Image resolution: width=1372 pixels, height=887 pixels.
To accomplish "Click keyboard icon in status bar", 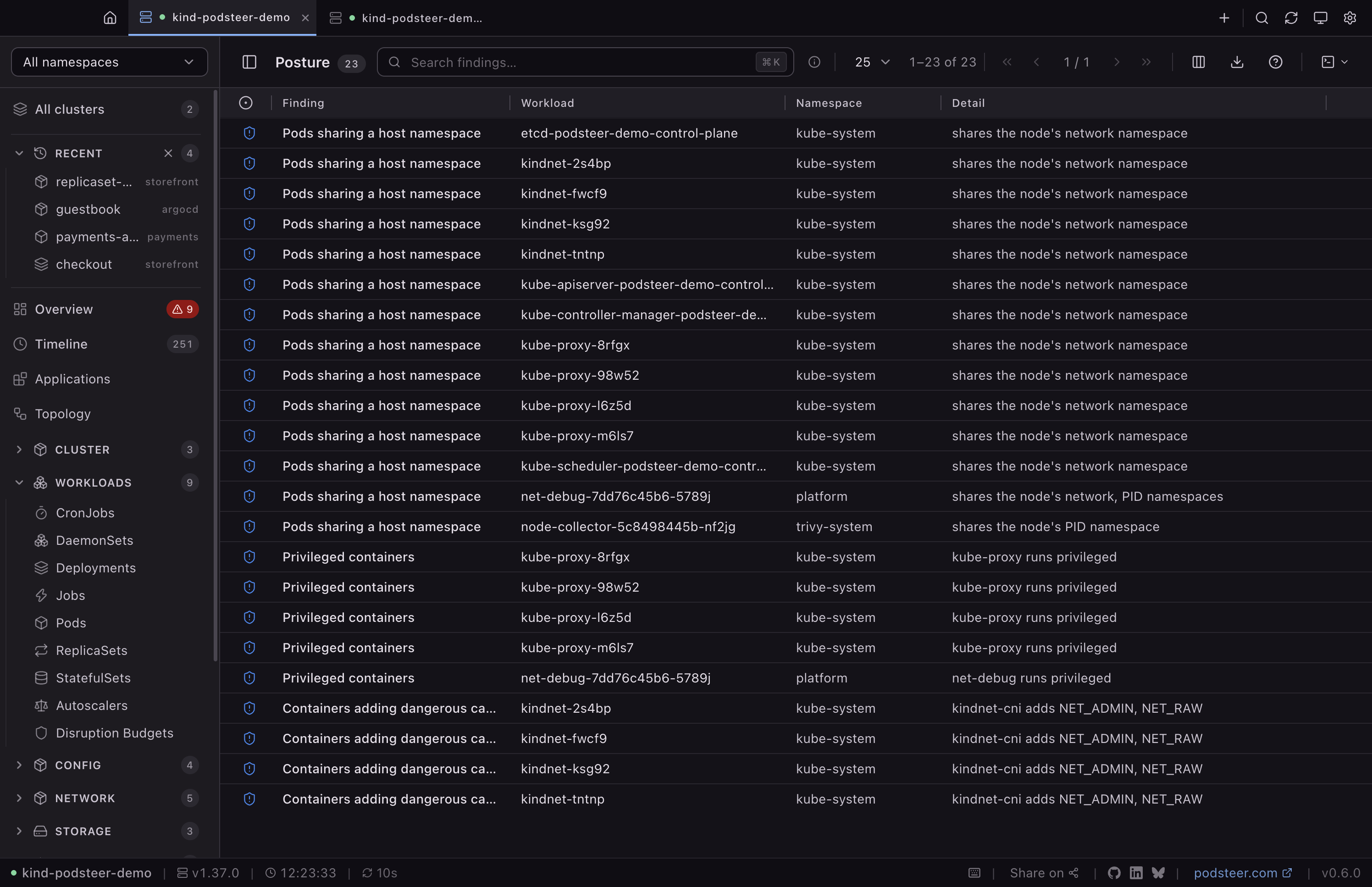I will (974, 873).
